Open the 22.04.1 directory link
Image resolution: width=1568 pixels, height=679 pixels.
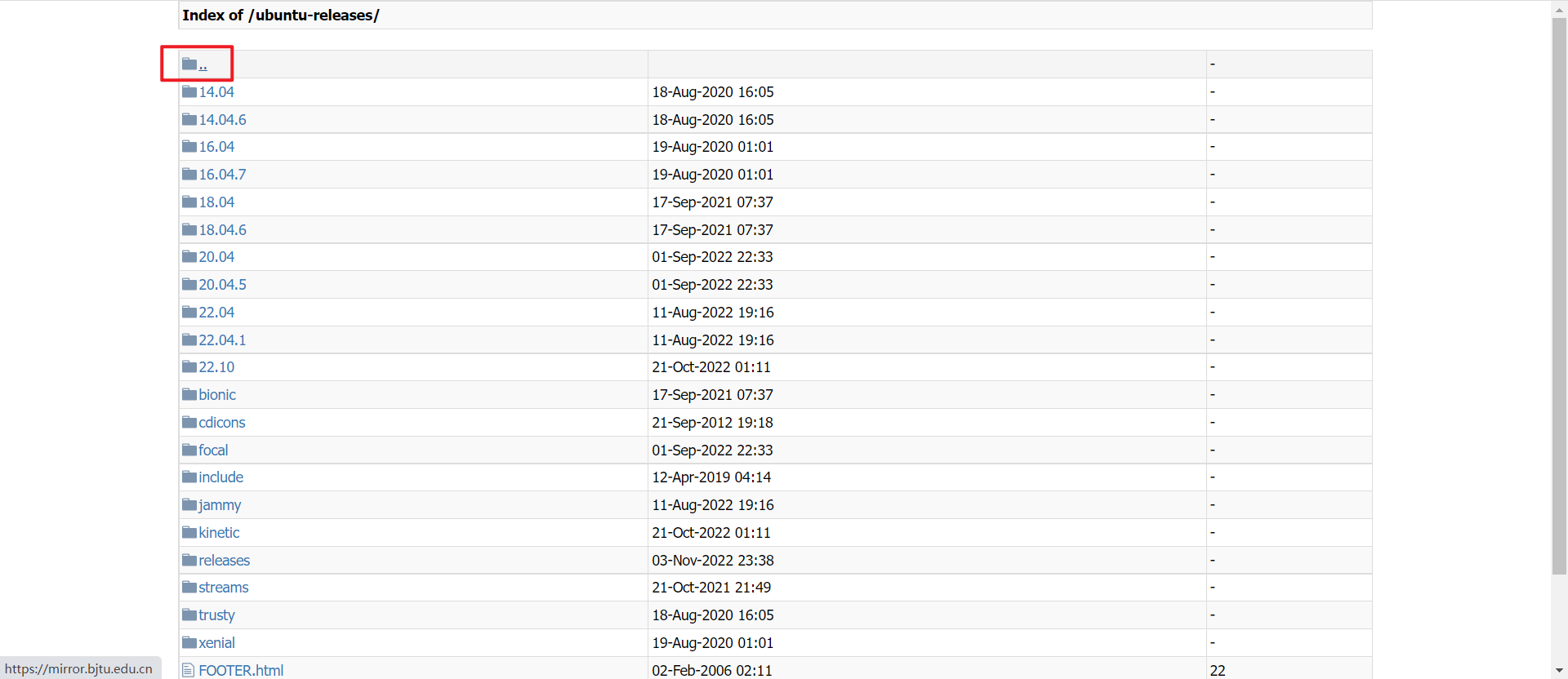[x=222, y=339]
